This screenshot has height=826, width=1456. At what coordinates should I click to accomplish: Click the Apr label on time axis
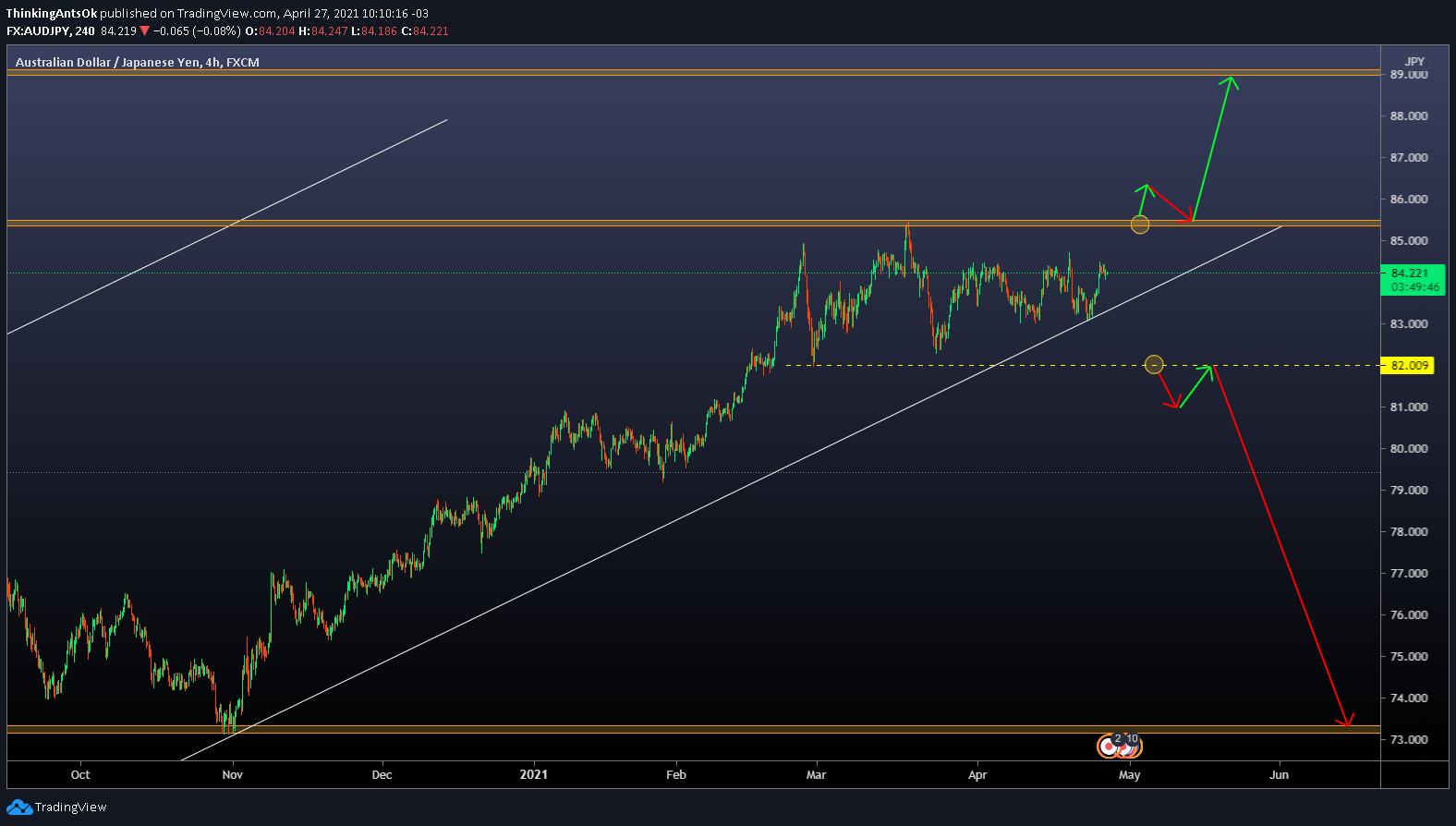click(977, 775)
